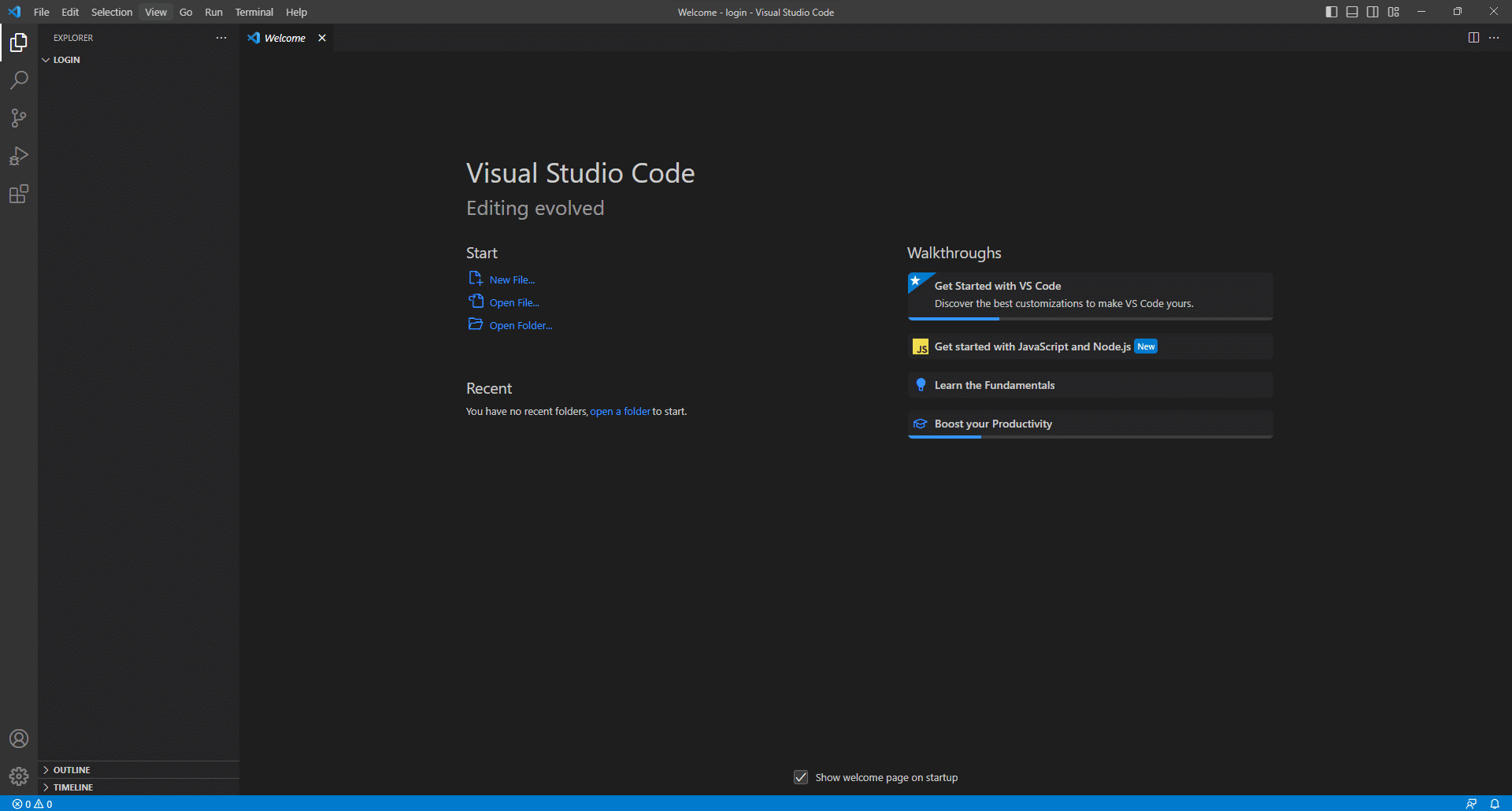Click the New File... link
Viewport: 1512px width, 811px height.
click(512, 280)
